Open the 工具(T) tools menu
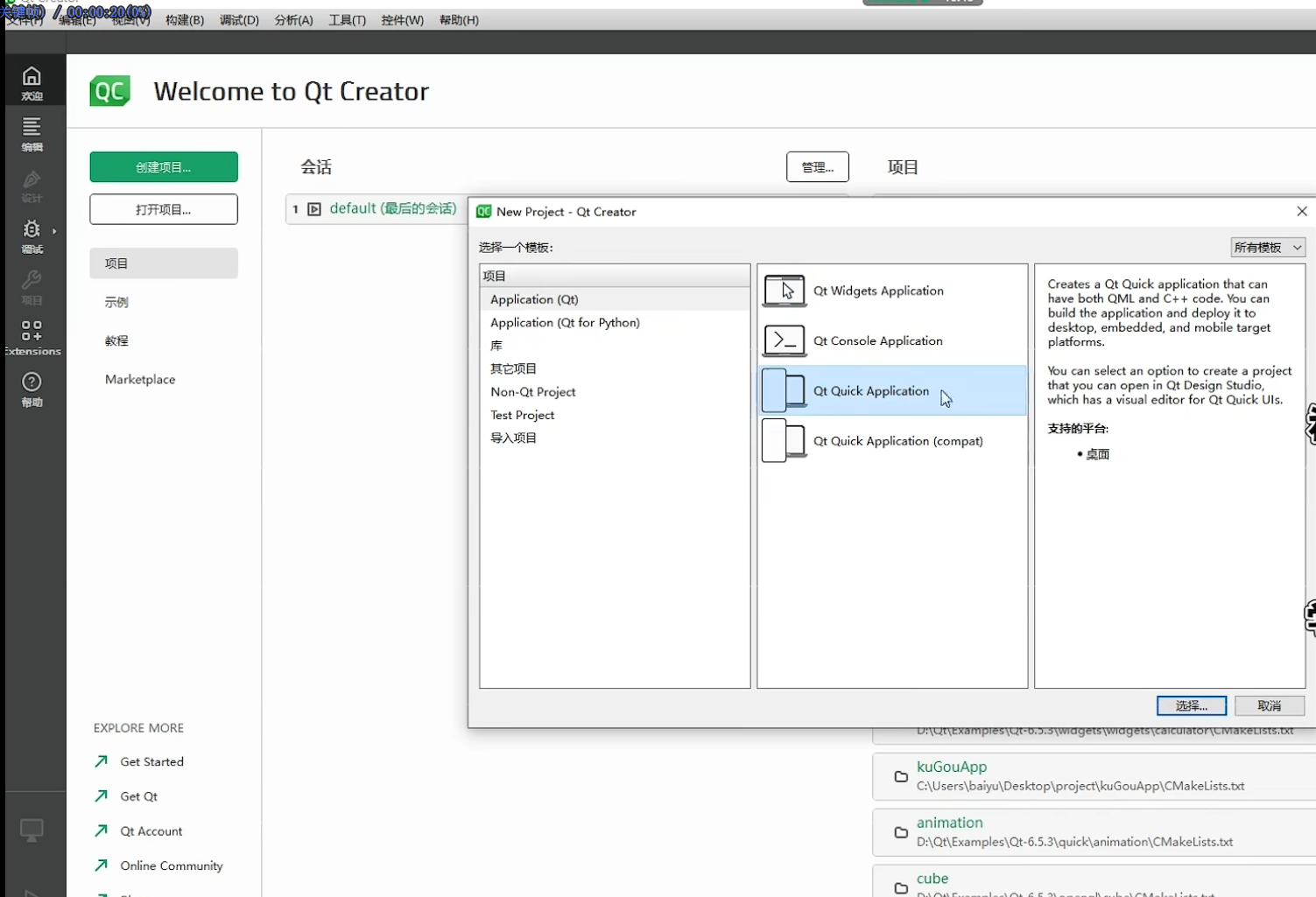This screenshot has width=1316, height=897. tap(347, 20)
